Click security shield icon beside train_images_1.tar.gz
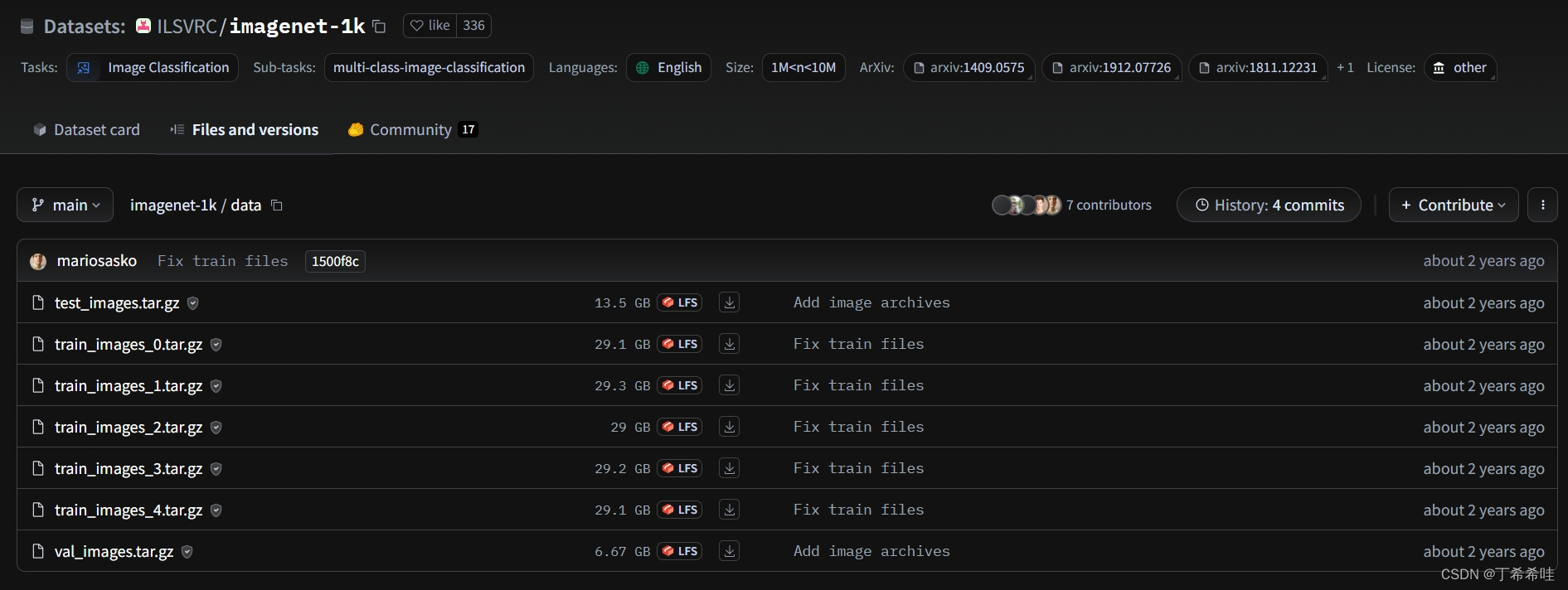Viewport: 1568px width, 590px height. click(216, 386)
